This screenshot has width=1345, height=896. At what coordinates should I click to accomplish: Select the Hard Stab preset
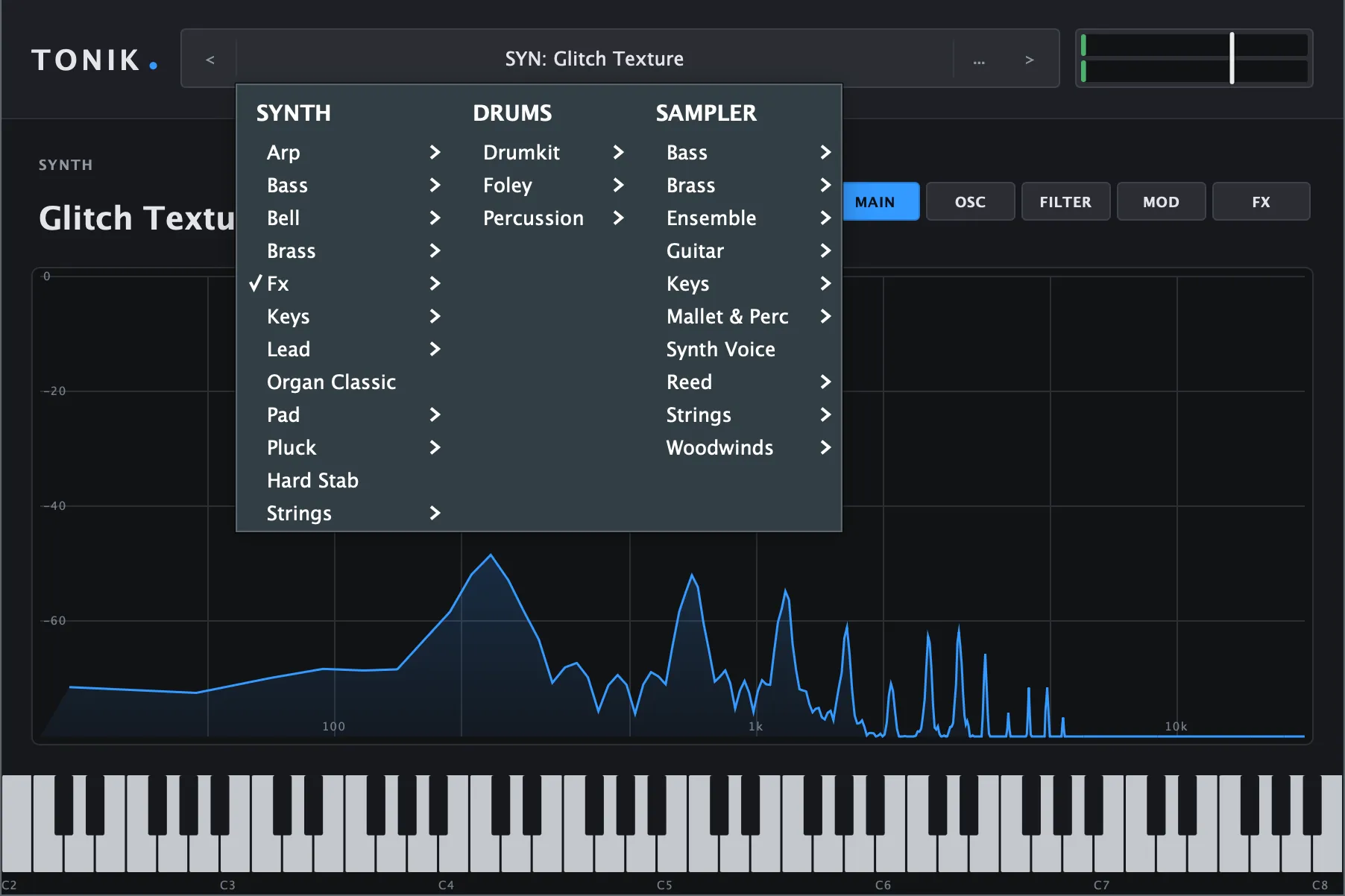312,480
